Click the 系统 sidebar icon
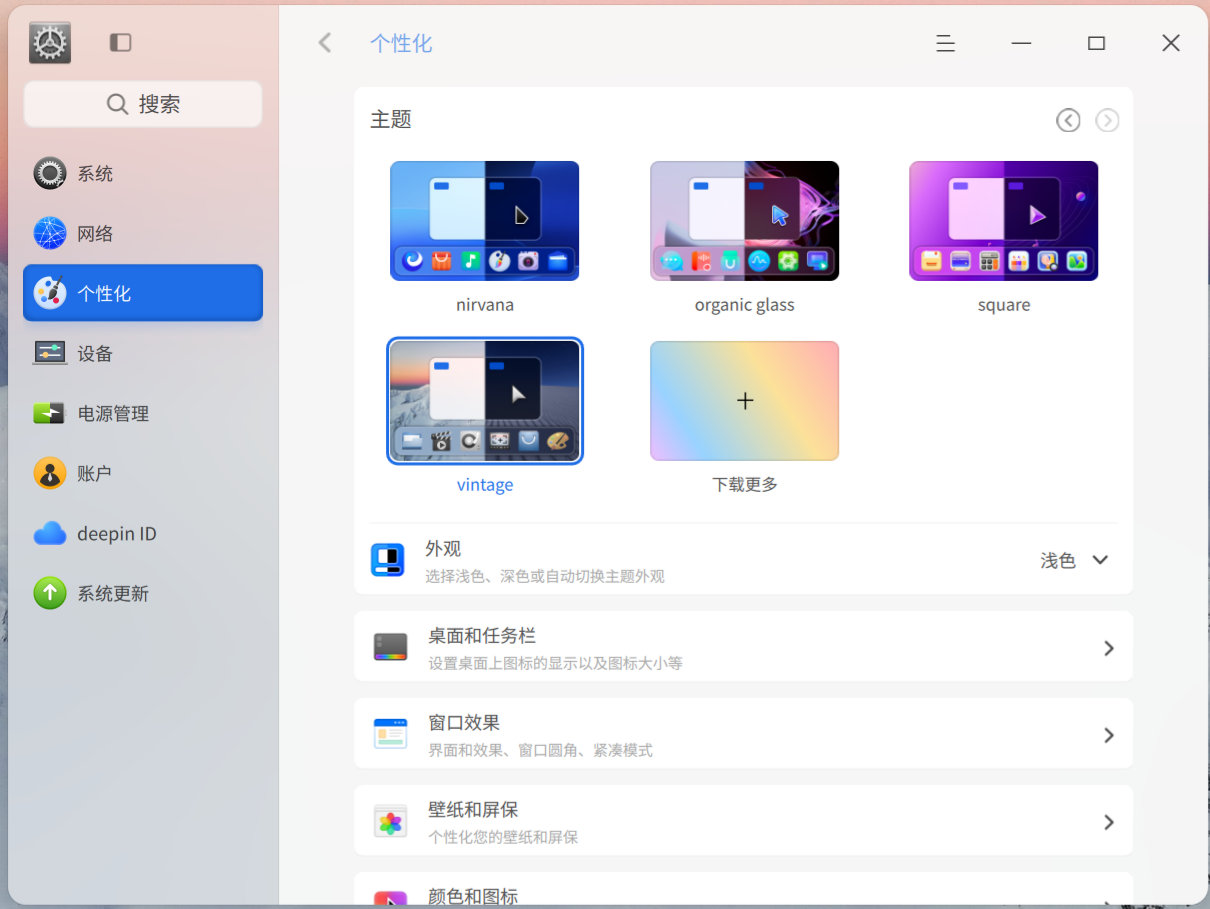The image size is (1210, 909). (x=50, y=173)
